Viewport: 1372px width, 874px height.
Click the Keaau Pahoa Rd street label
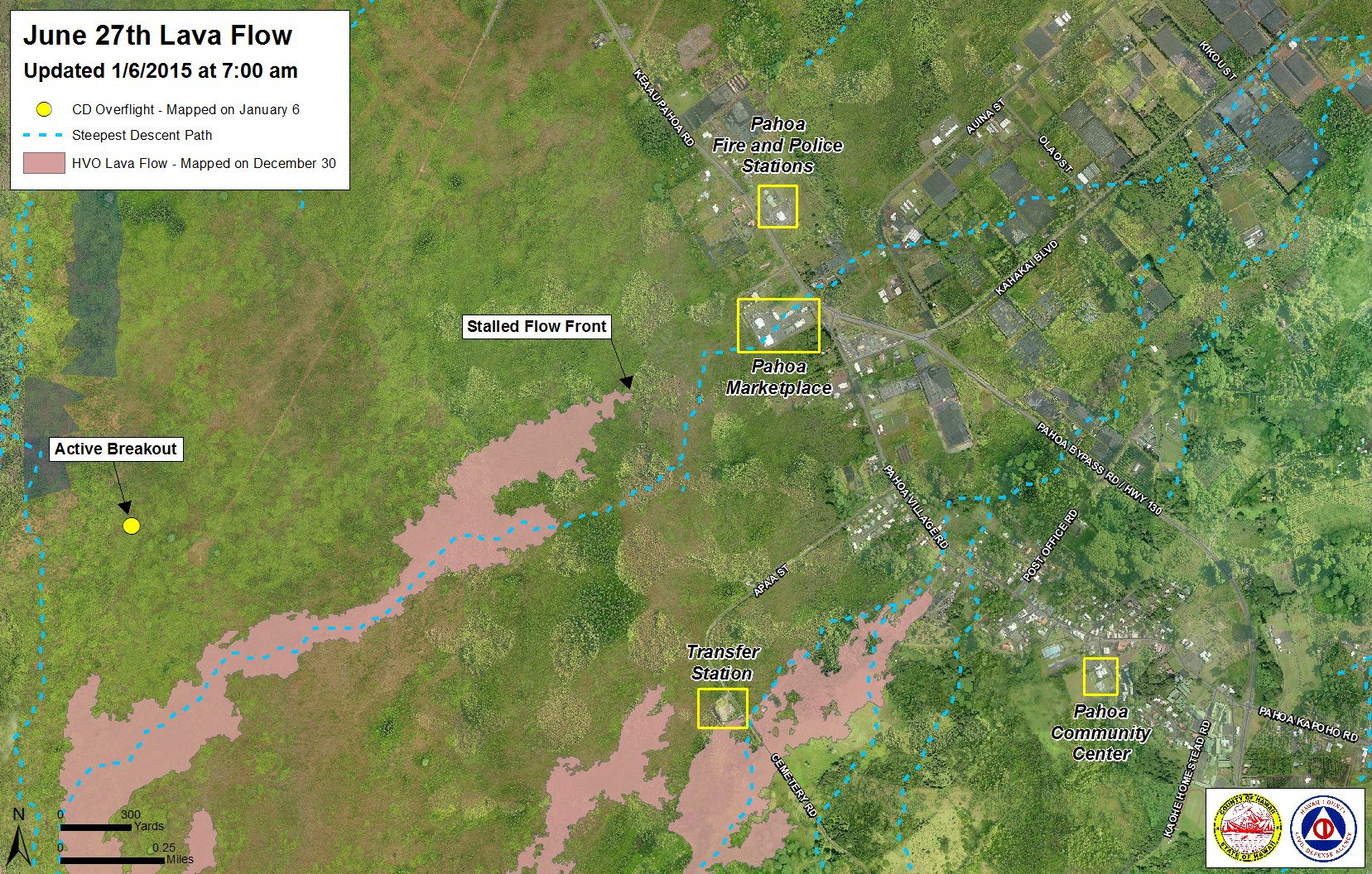click(x=663, y=108)
